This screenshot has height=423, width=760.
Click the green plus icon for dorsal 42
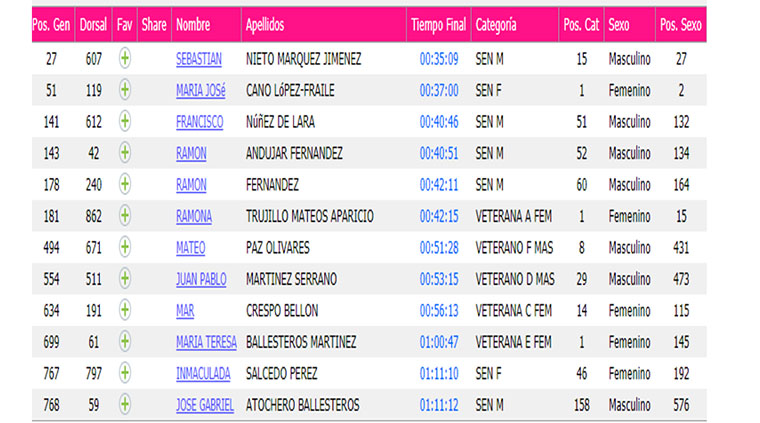125,153
